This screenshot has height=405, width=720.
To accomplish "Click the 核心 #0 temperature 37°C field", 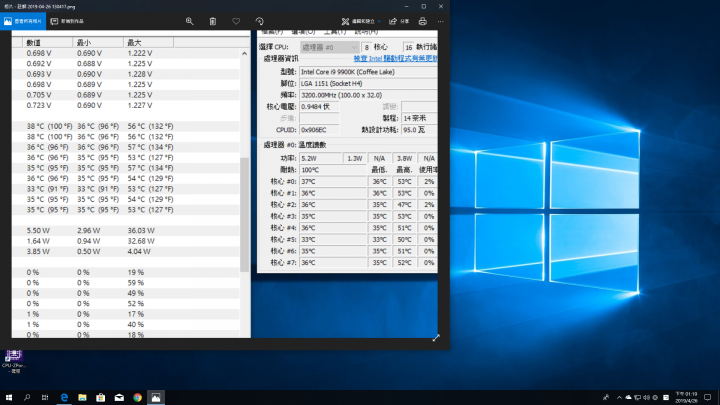I will click(x=333, y=181).
